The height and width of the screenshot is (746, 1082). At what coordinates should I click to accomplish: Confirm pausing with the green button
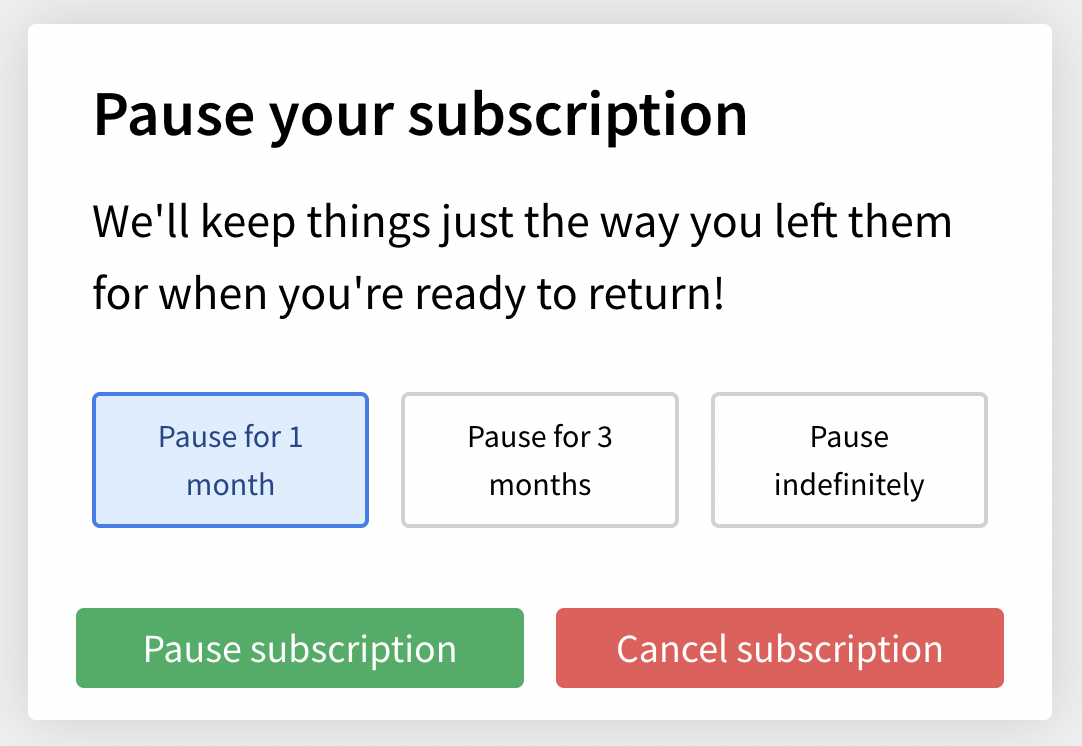(x=300, y=648)
